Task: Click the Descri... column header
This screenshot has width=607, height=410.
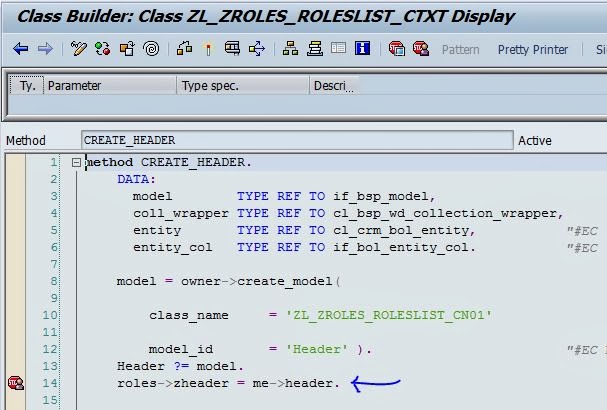Action: [334, 86]
